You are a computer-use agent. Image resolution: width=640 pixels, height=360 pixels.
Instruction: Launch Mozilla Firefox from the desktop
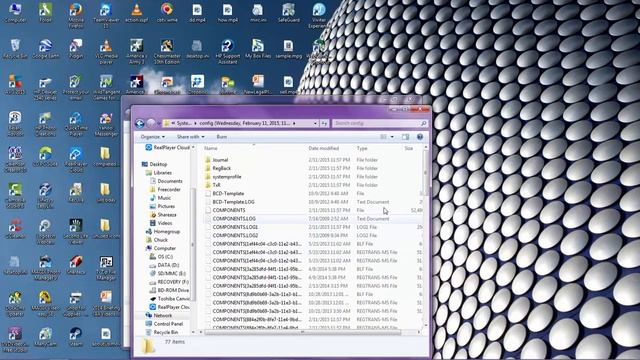(76, 14)
